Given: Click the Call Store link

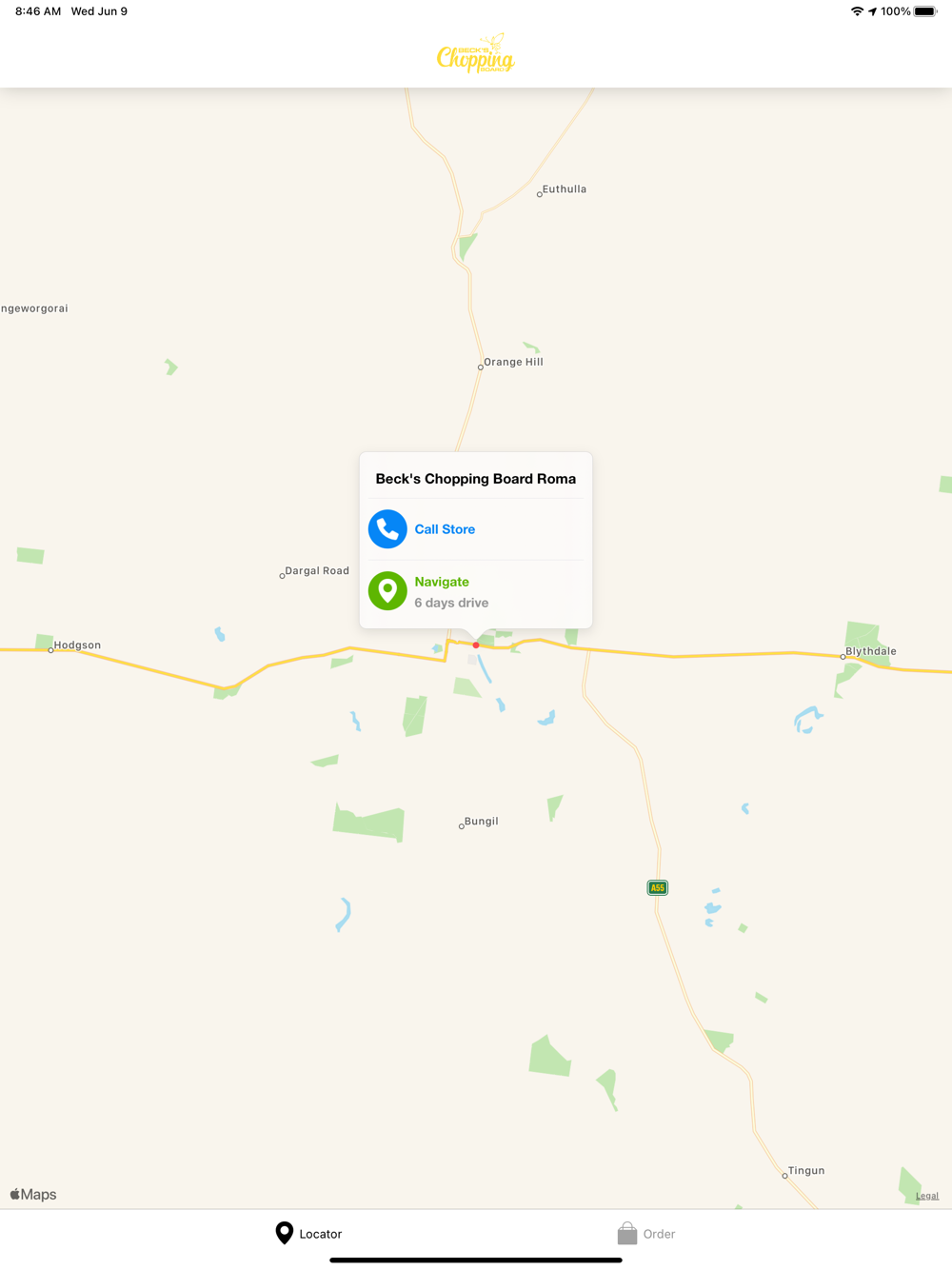Looking at the screenshot, I should point(445,529).
